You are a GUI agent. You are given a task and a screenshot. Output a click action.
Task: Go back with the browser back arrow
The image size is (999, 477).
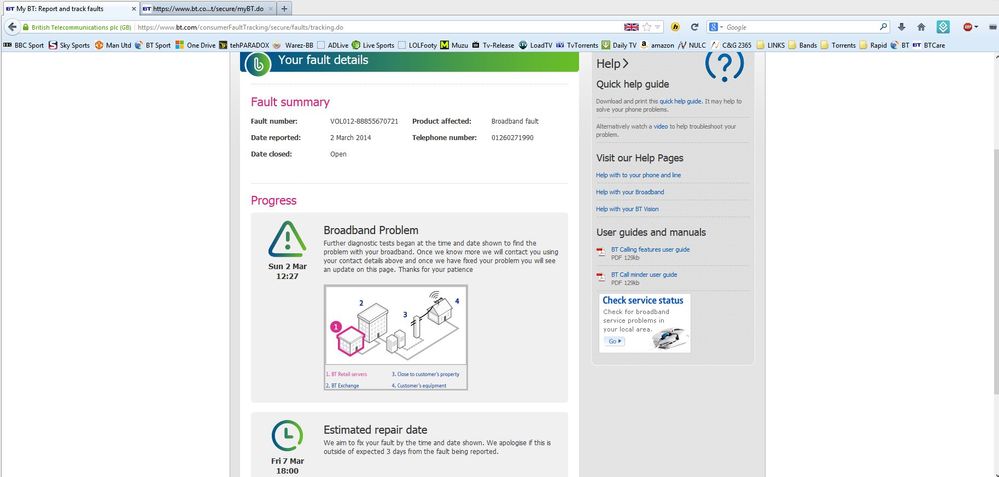tap(12, 27)
